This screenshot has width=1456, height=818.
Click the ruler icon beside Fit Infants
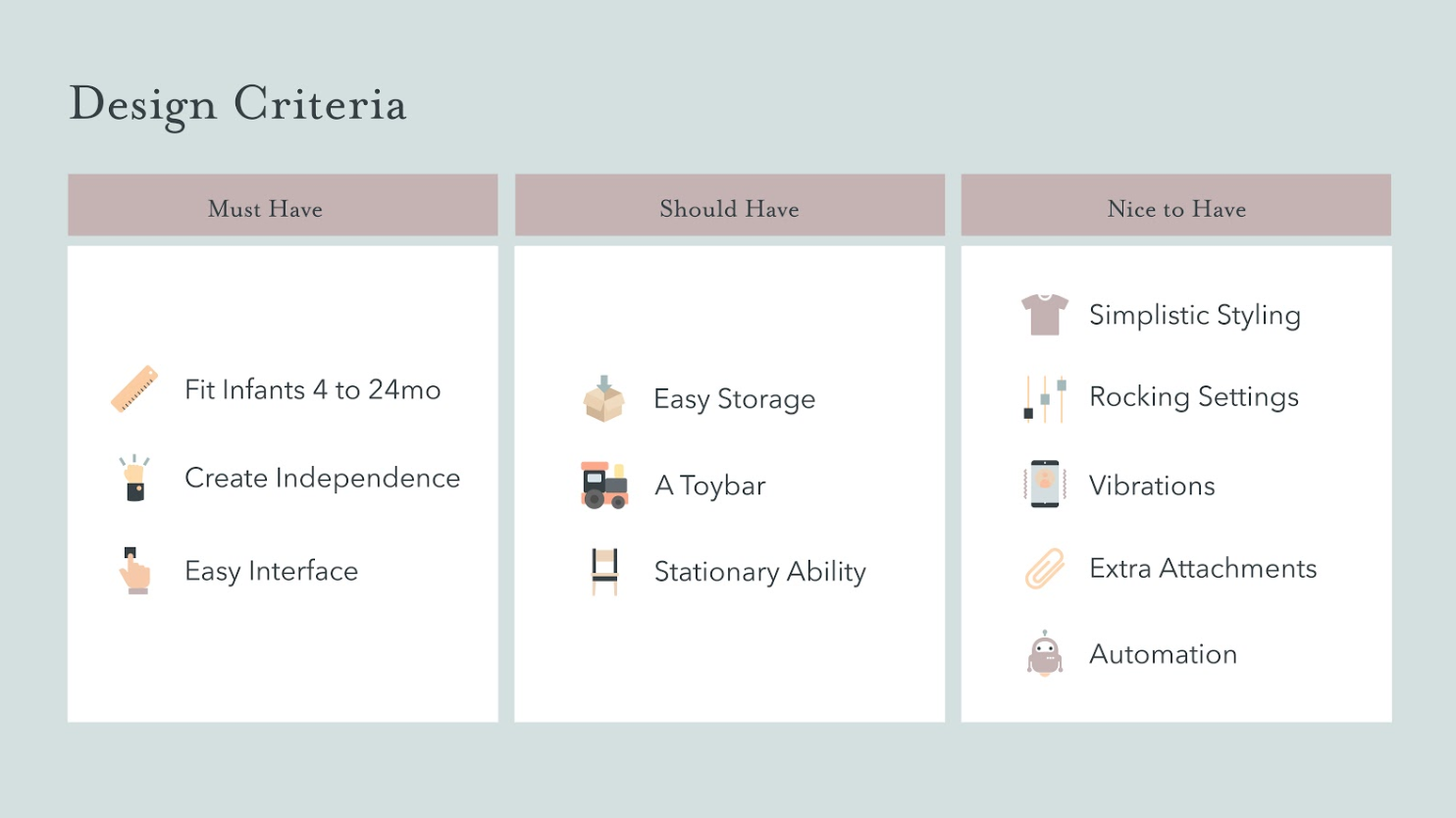click(x=134, y=389)
